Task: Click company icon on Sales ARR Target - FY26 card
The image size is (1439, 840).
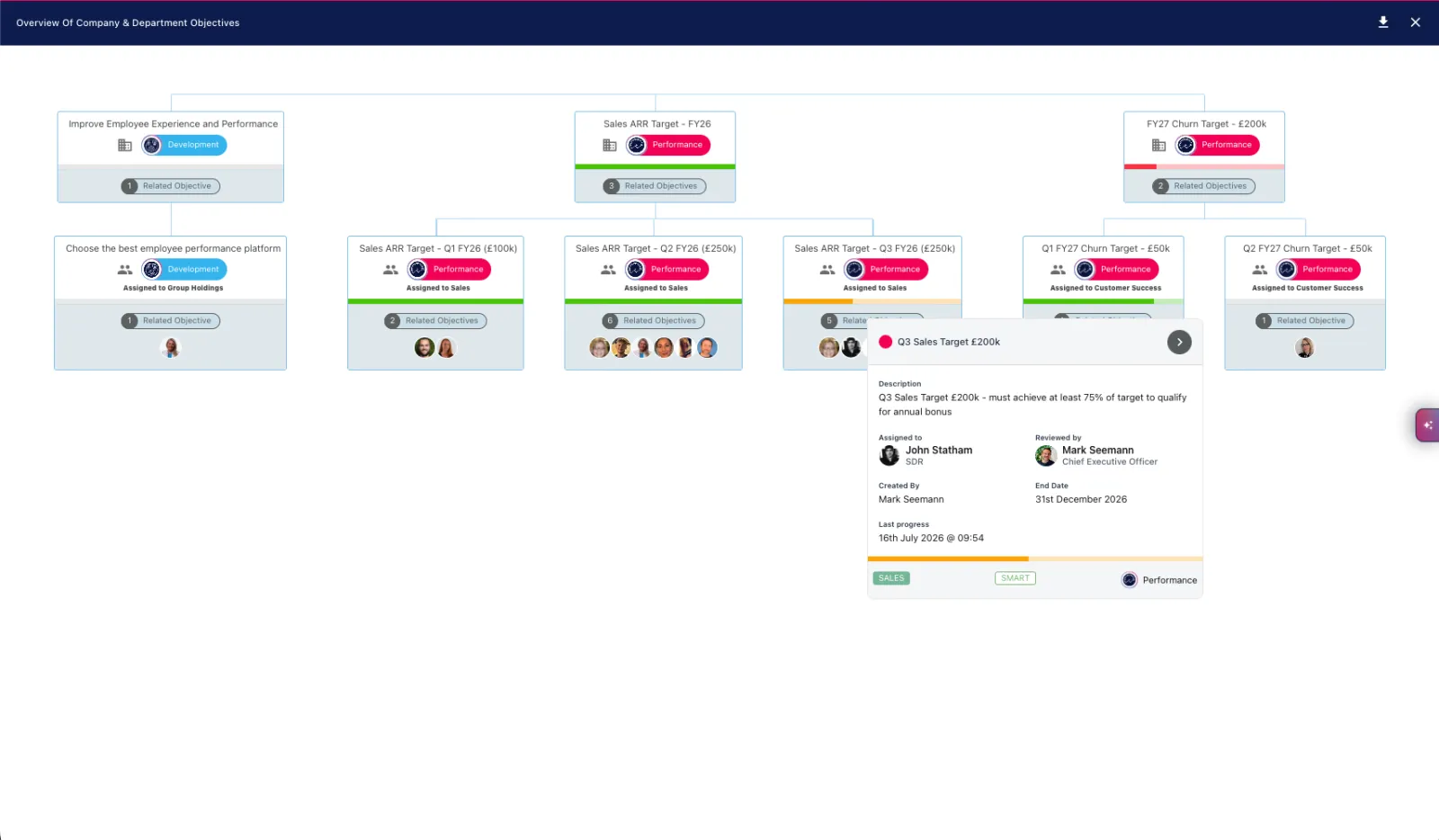Action: click(x=610, y=145)
